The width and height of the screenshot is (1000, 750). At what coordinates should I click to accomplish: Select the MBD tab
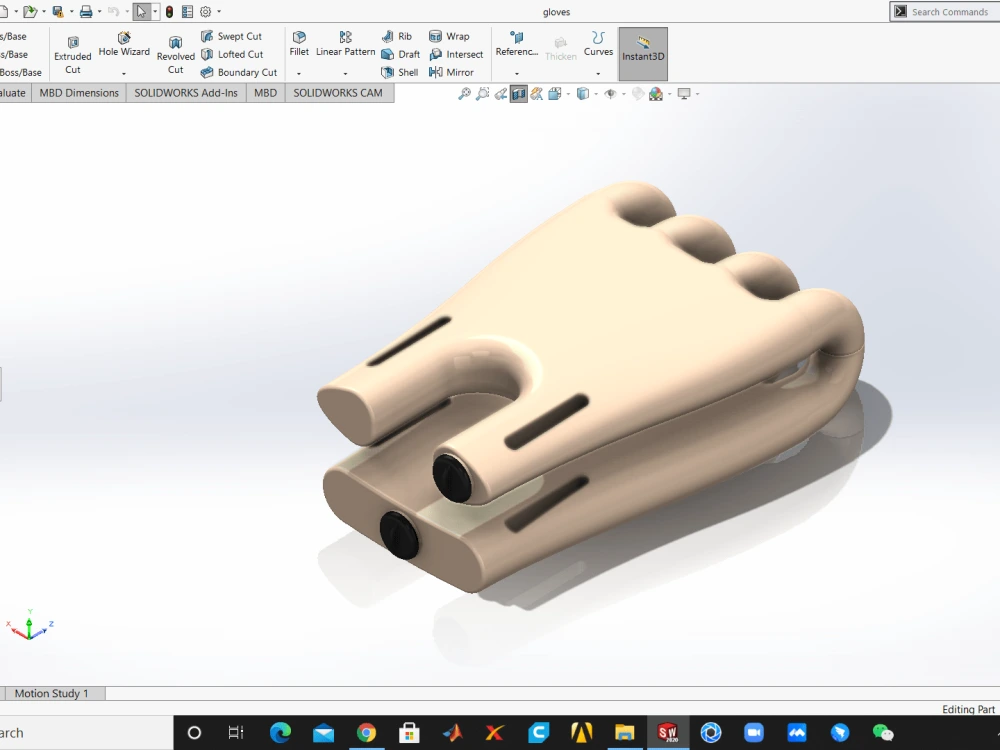(x=265, y=93)
